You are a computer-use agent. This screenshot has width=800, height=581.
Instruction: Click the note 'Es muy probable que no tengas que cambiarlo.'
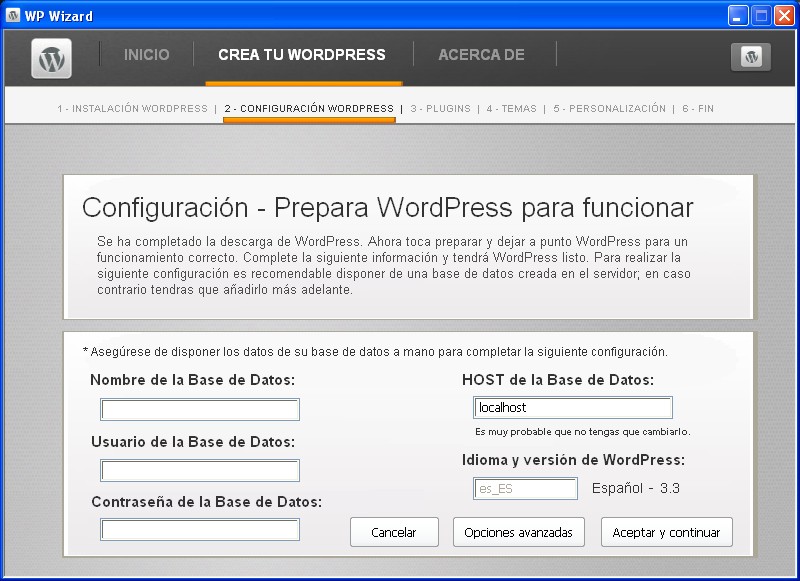[583, 432]
